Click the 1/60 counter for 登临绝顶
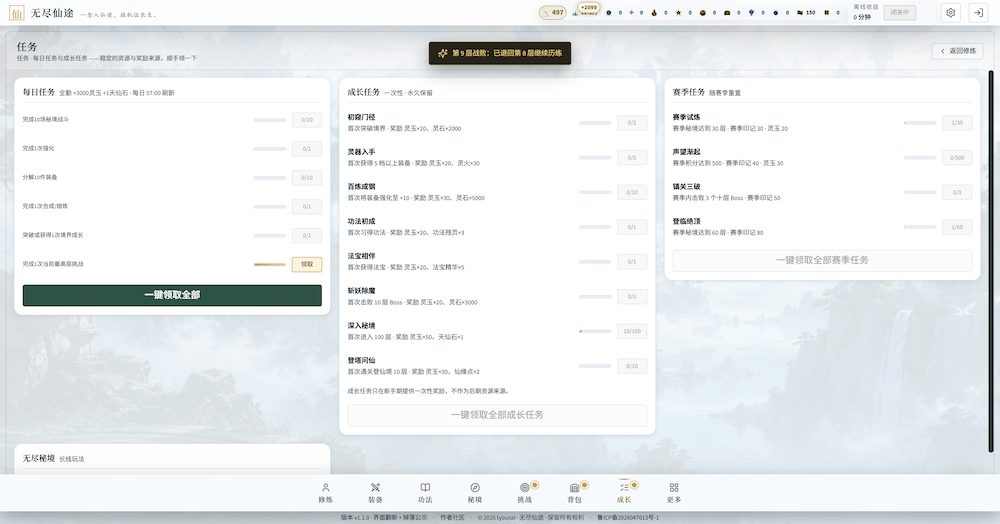This screenshot has height=524, width=1000. coord(957,227)
